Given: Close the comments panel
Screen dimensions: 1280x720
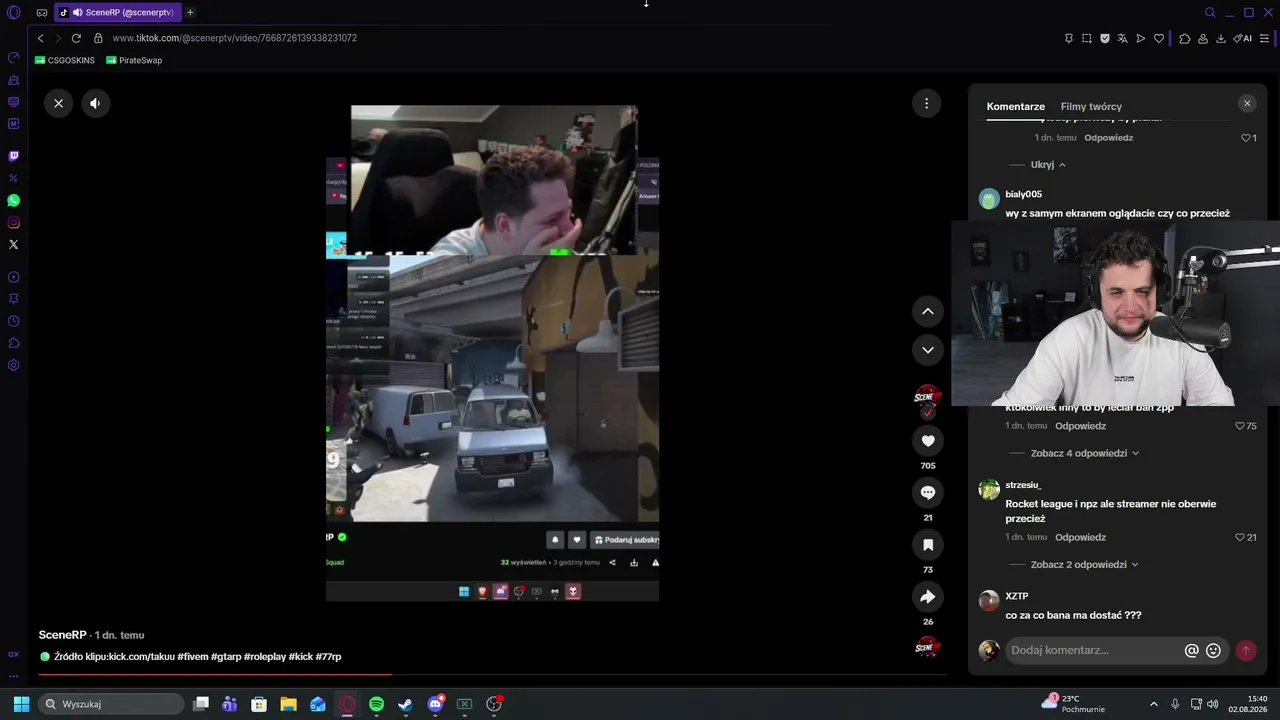Looking at the screenshot, I should point(1247,103).
